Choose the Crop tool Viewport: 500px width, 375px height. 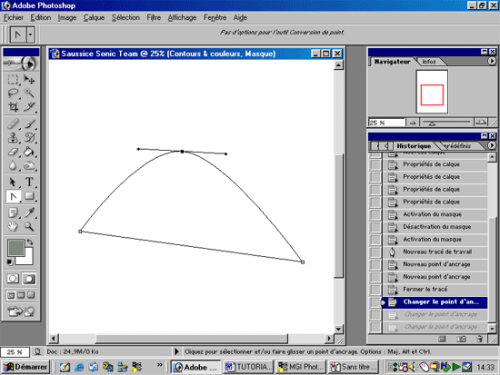13,107
